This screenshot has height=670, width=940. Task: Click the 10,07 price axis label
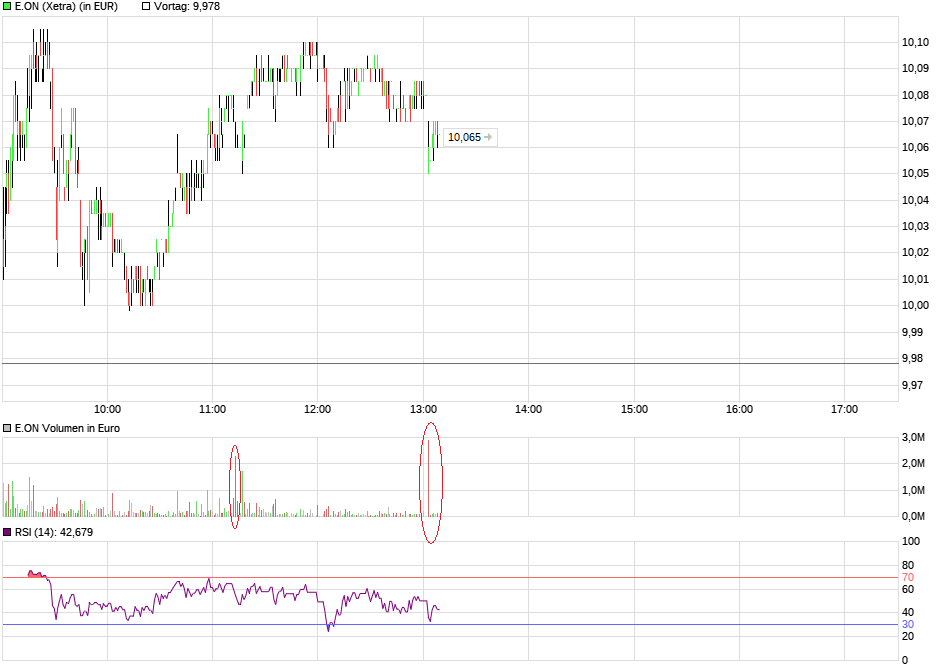[x=915, y=122]
